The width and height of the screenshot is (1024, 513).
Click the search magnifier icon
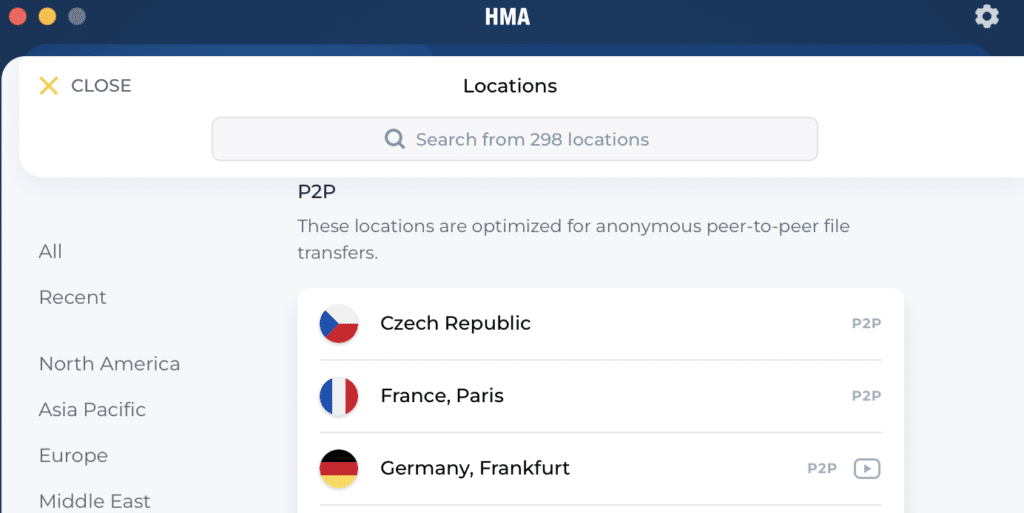point(395,139)
